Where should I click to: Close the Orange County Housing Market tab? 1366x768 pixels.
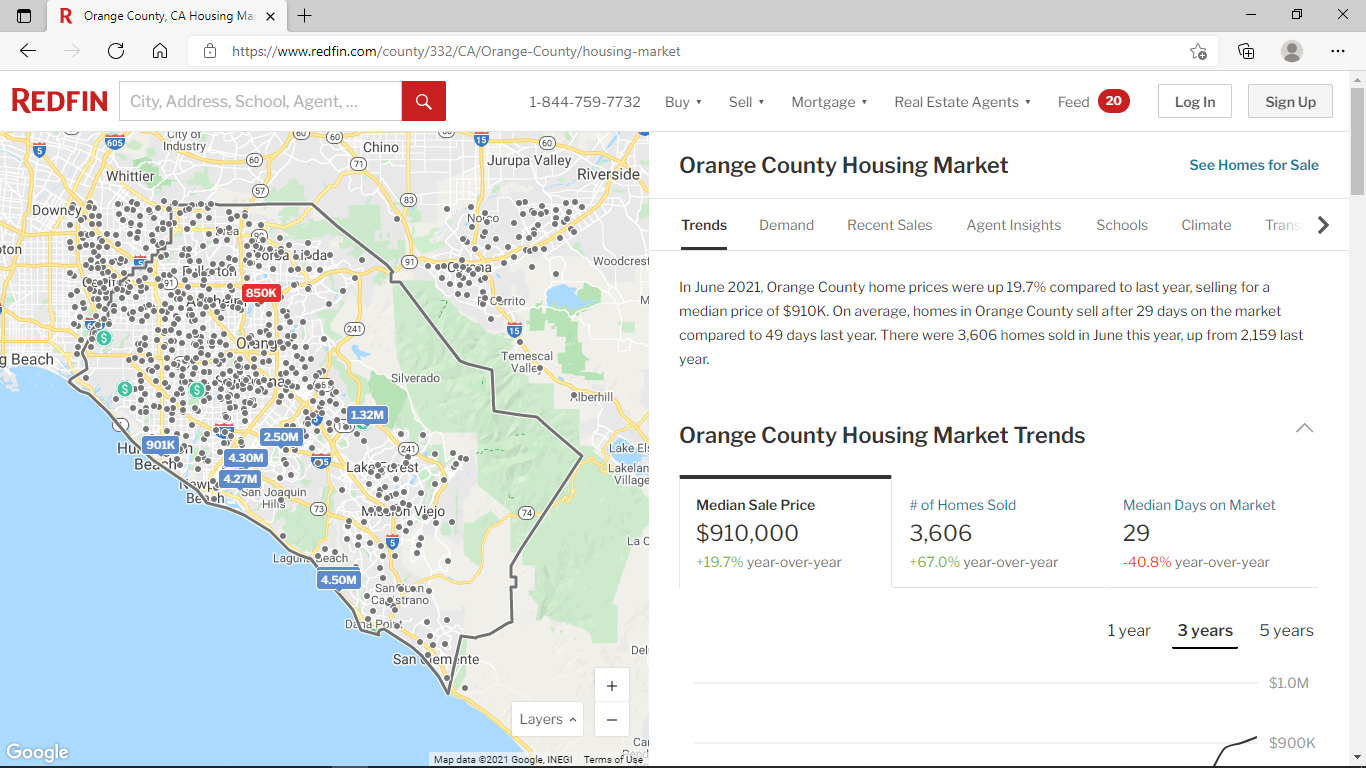click(270, 16)
